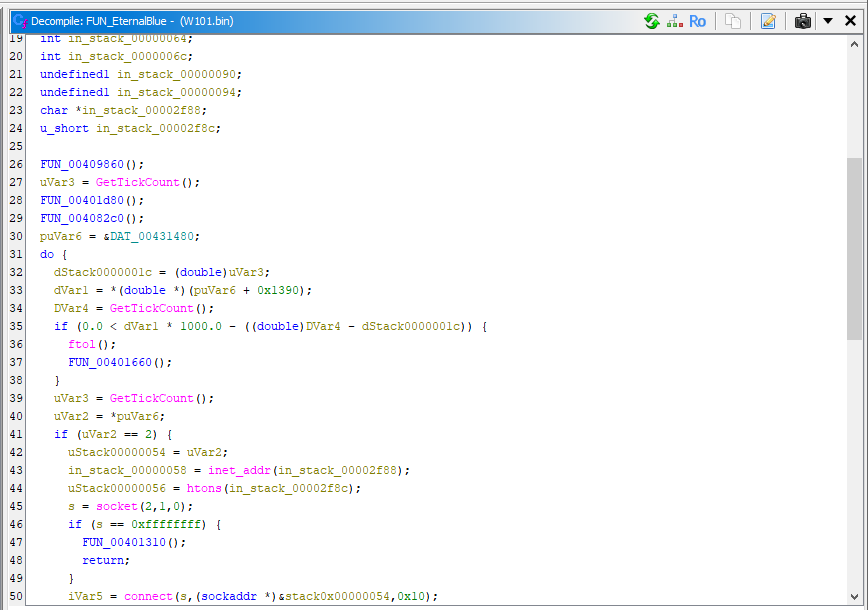Click the Decompile window C icon in title
This screenshot has height=610, width=868.
point(18,21)
